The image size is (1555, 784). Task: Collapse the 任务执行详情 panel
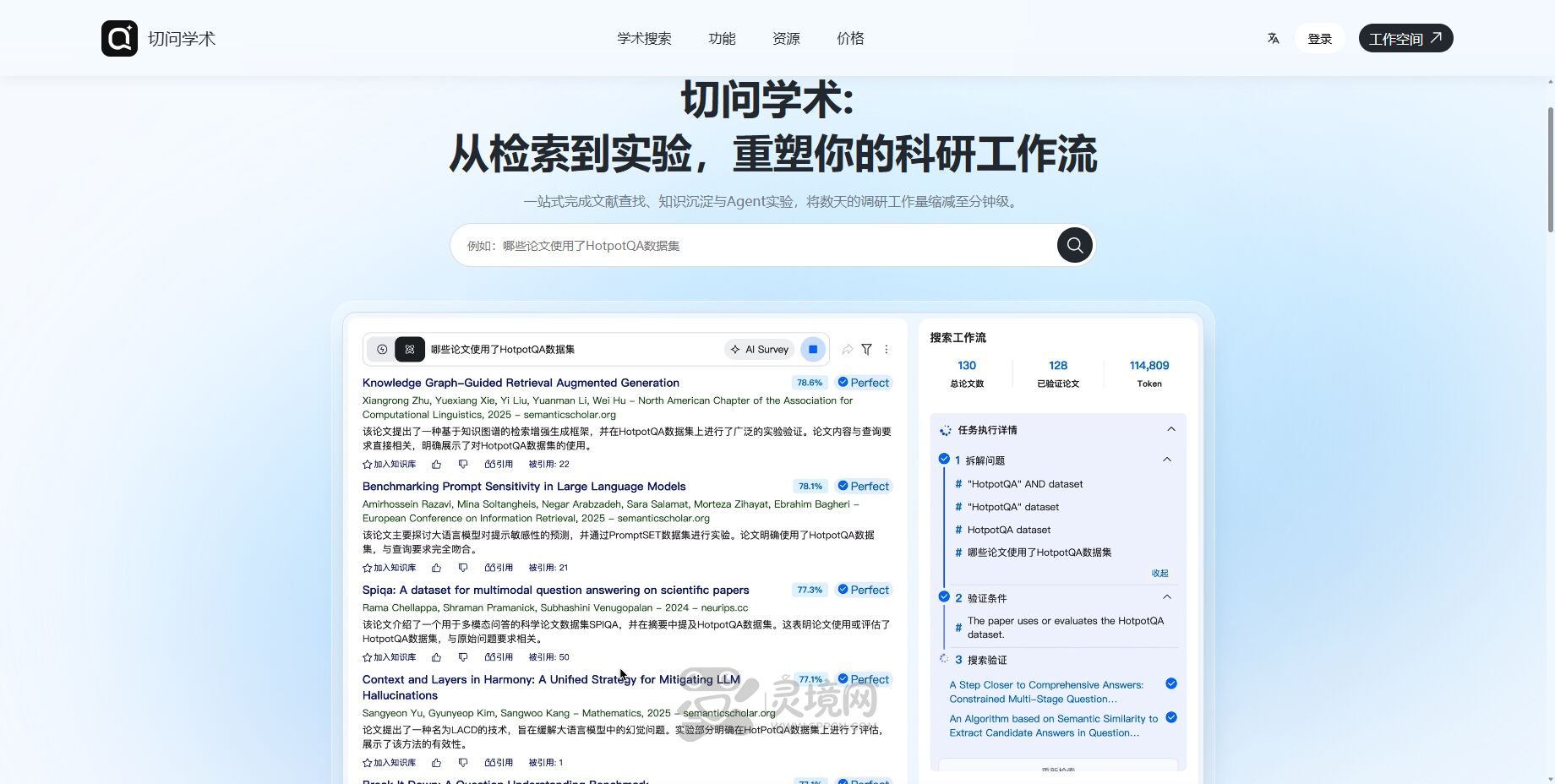(1171, 429)
